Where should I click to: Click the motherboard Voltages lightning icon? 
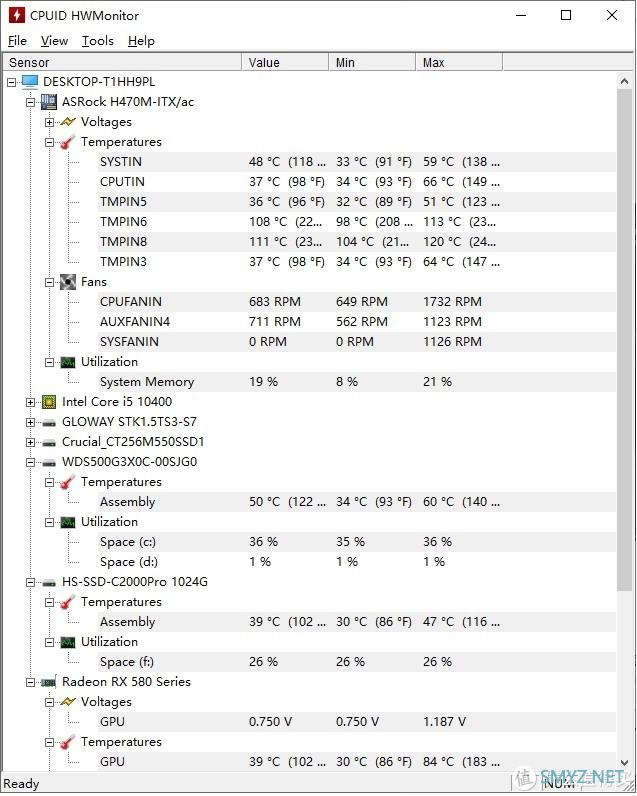click(x=68, y=122)
